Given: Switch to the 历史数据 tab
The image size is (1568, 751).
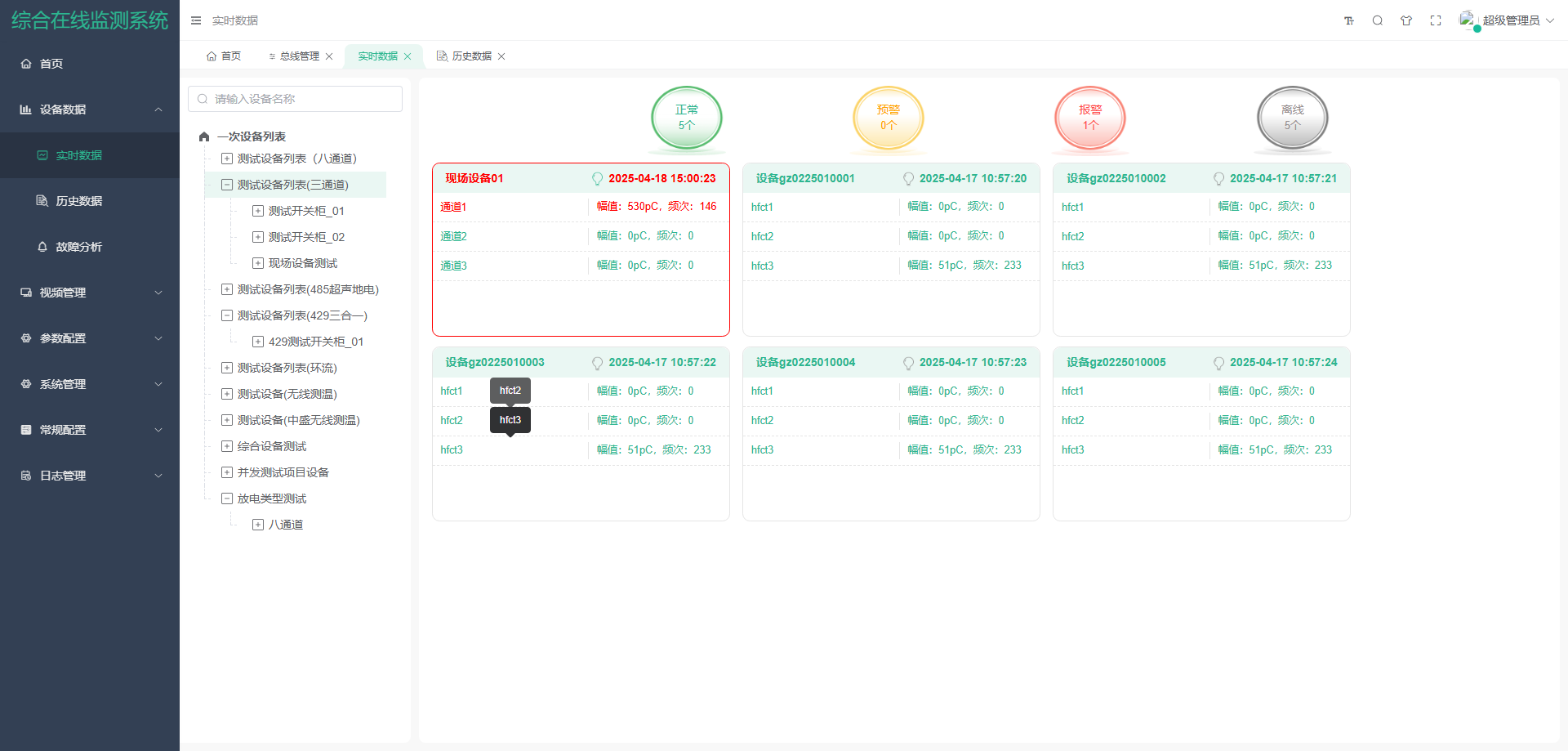Looking at the screenshot, I should click(471, 56).
